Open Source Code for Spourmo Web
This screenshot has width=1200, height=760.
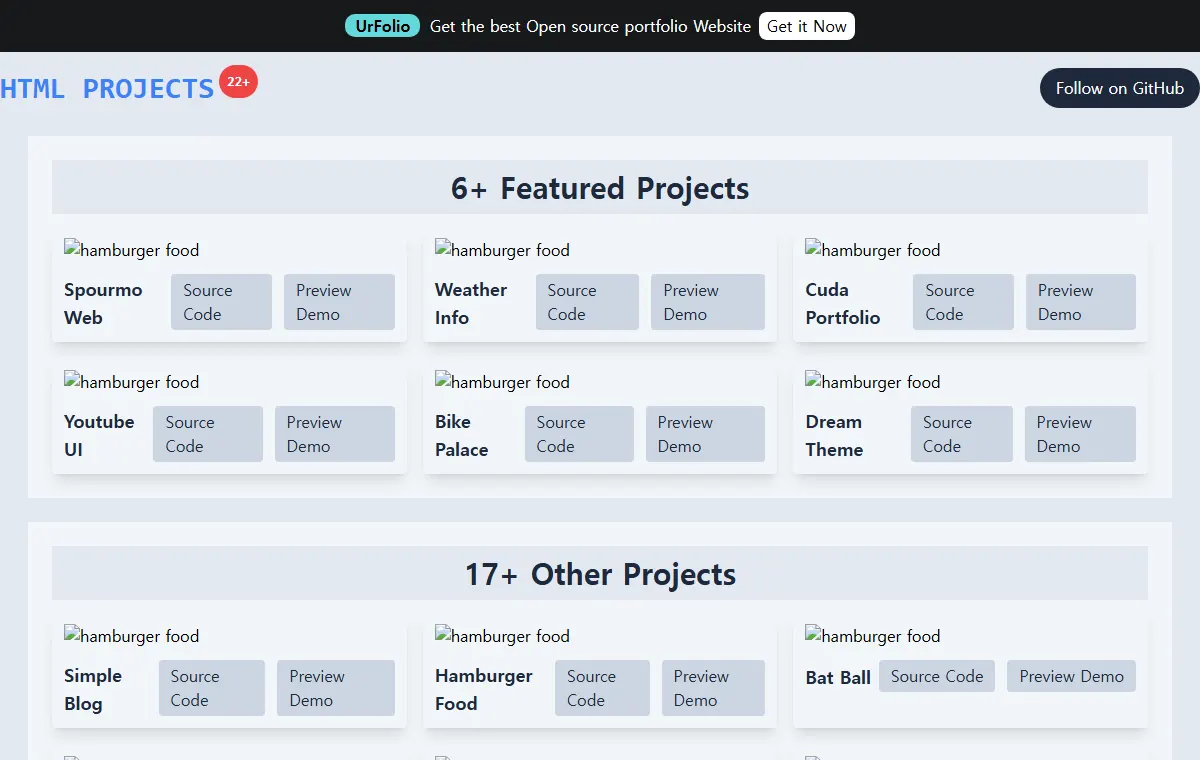pos(221,302)
